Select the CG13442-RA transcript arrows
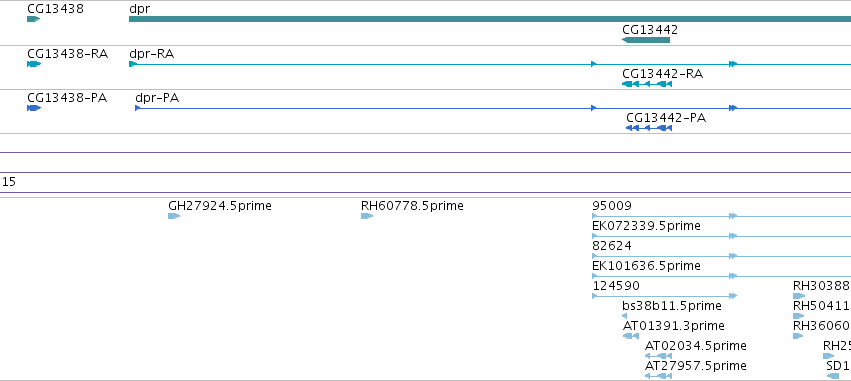The width and height of the screenshot is (851, 381). pos(647,84)
